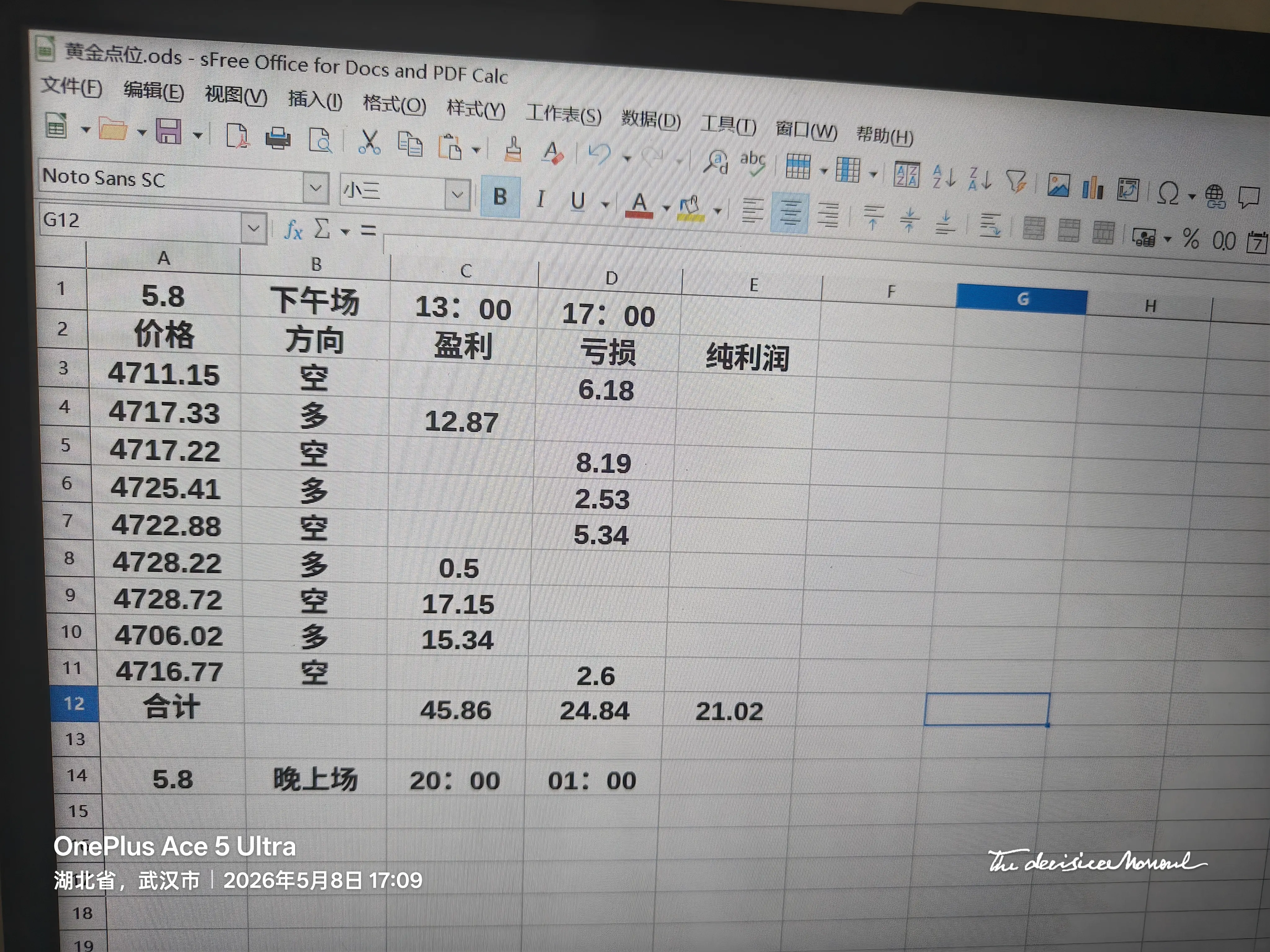
Task: Open the underline style dropdown arrow
Action: (605, 204)
